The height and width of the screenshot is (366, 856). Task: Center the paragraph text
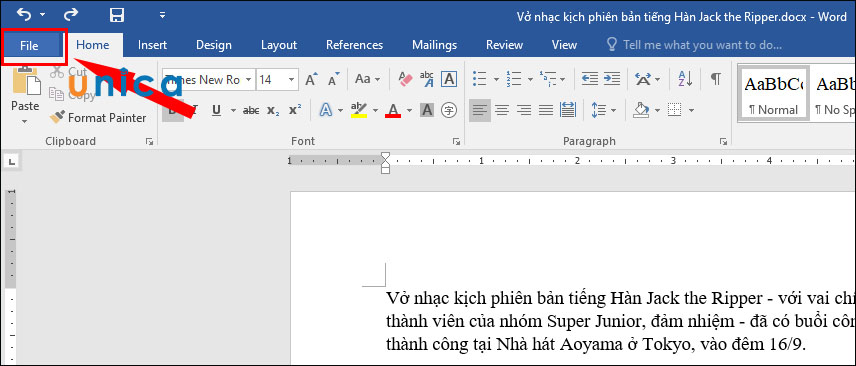tap(502, 110)
